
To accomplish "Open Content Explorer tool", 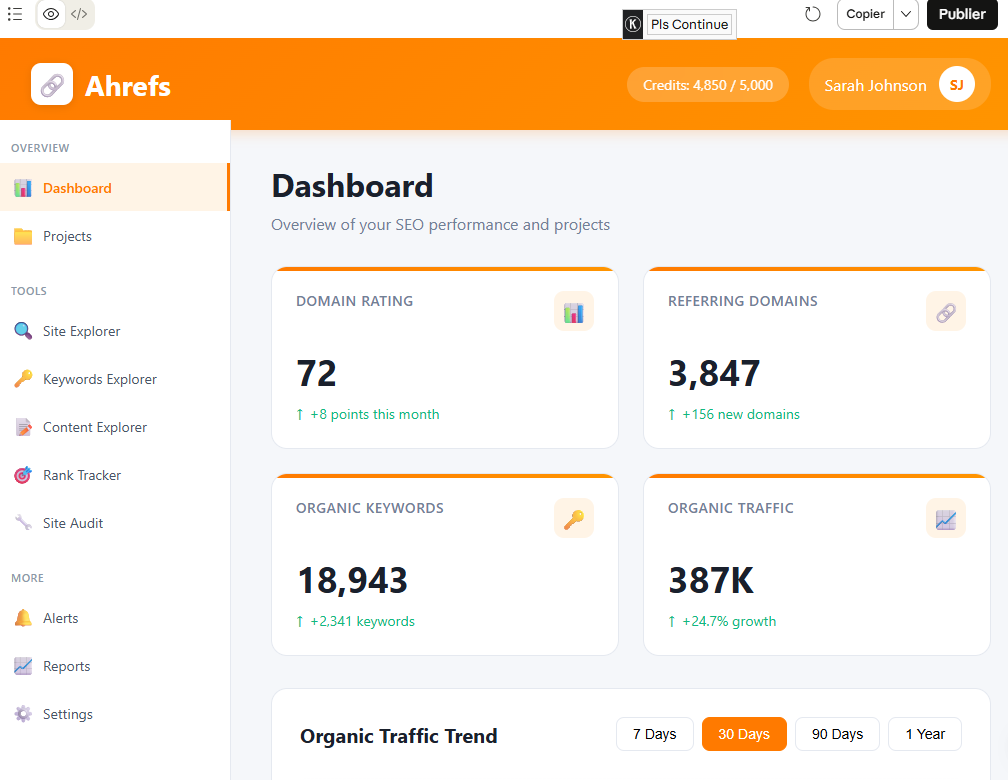I will click(x=114, y=427).
